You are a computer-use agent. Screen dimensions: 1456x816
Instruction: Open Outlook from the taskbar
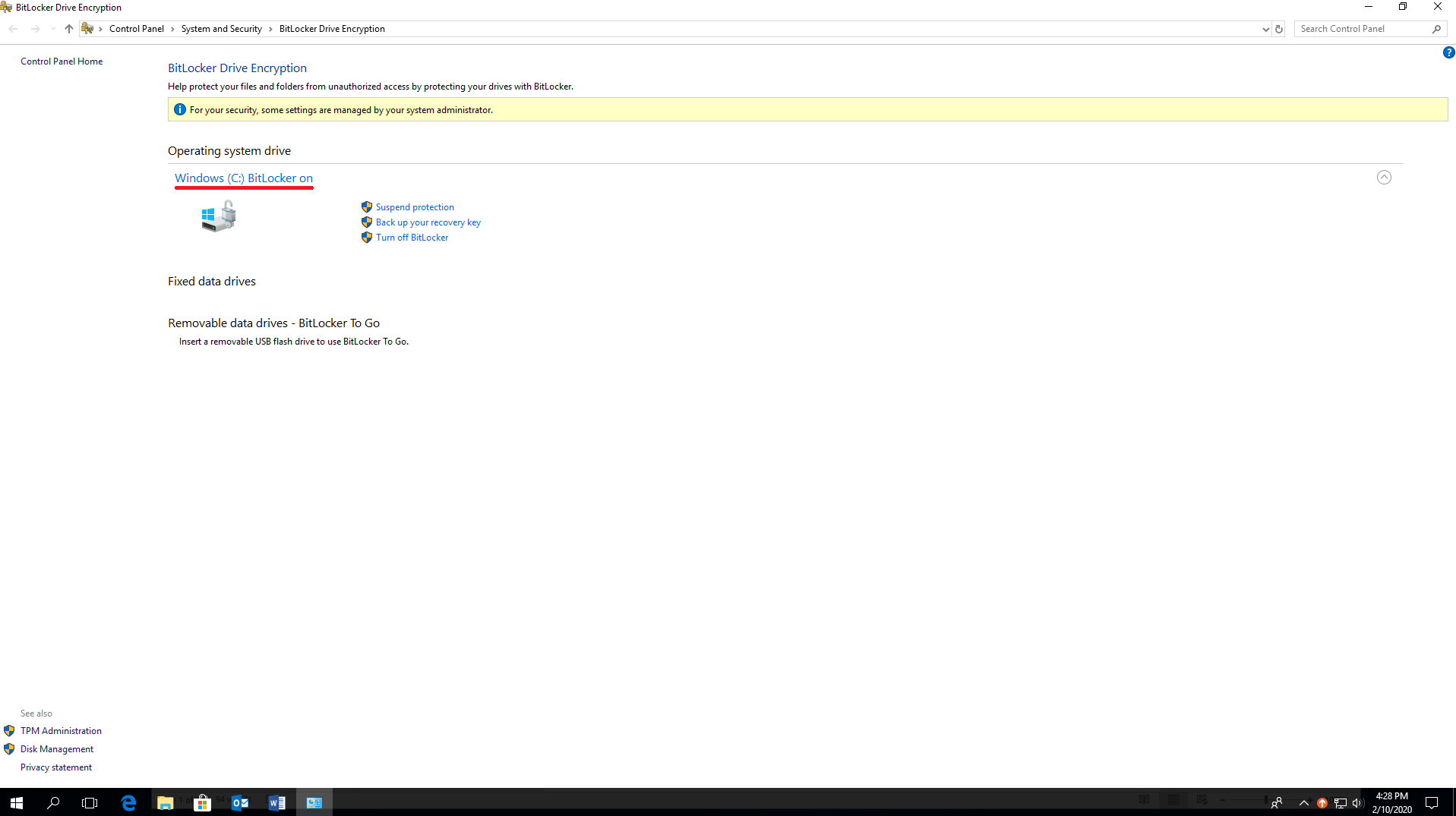pyautogui.click(x=239, y=802)
